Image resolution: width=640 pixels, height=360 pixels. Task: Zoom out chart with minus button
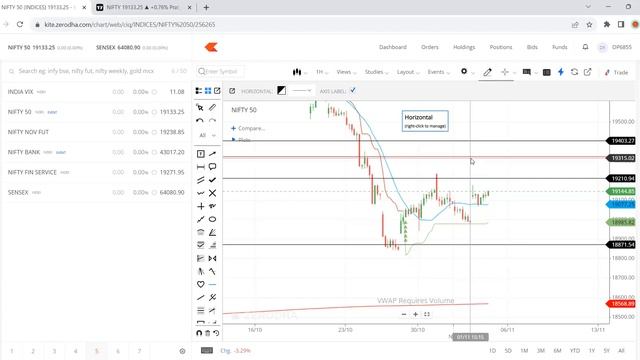(x=404, y=314)
